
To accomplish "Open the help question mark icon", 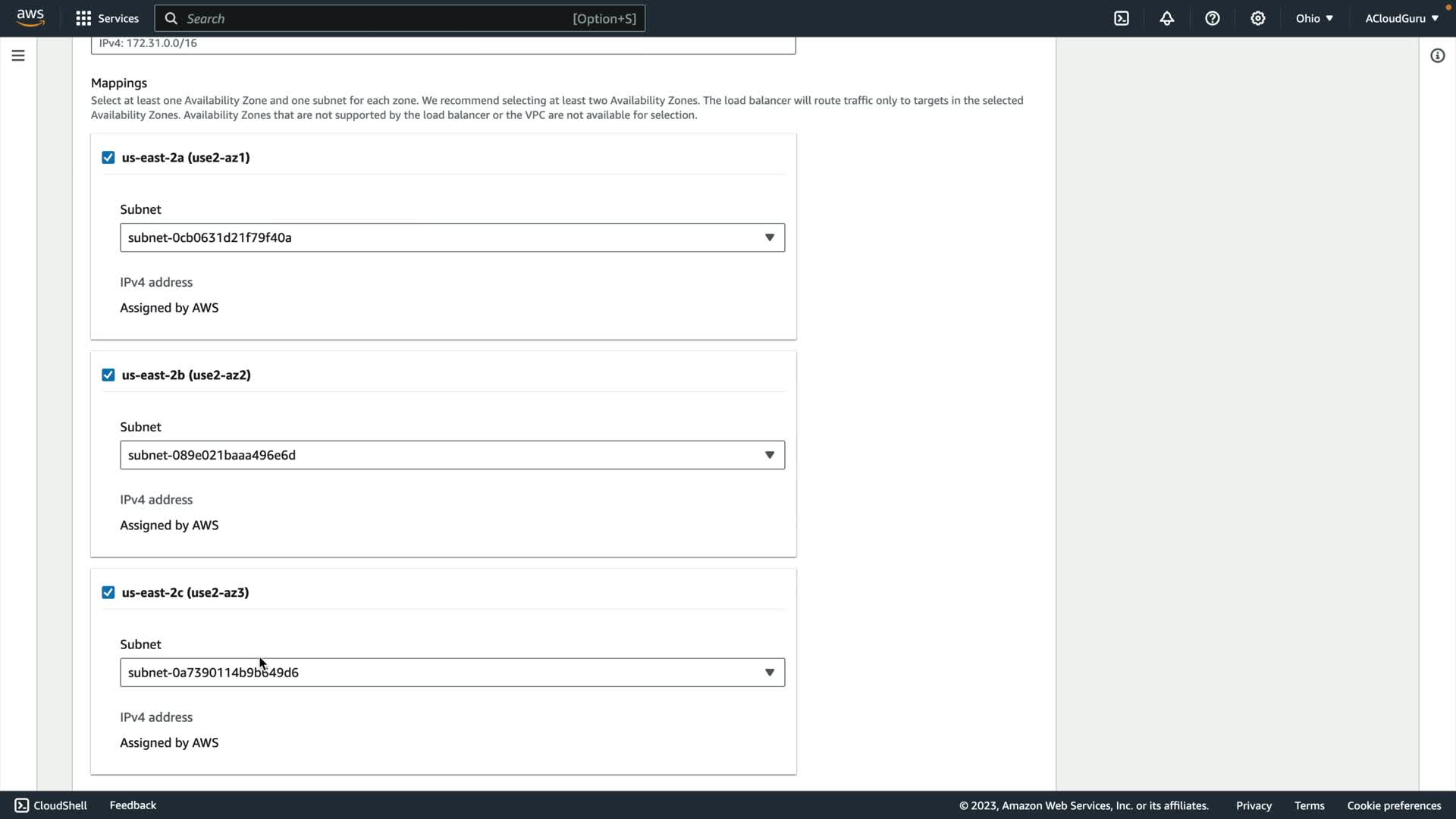I will pos(1213,18).
